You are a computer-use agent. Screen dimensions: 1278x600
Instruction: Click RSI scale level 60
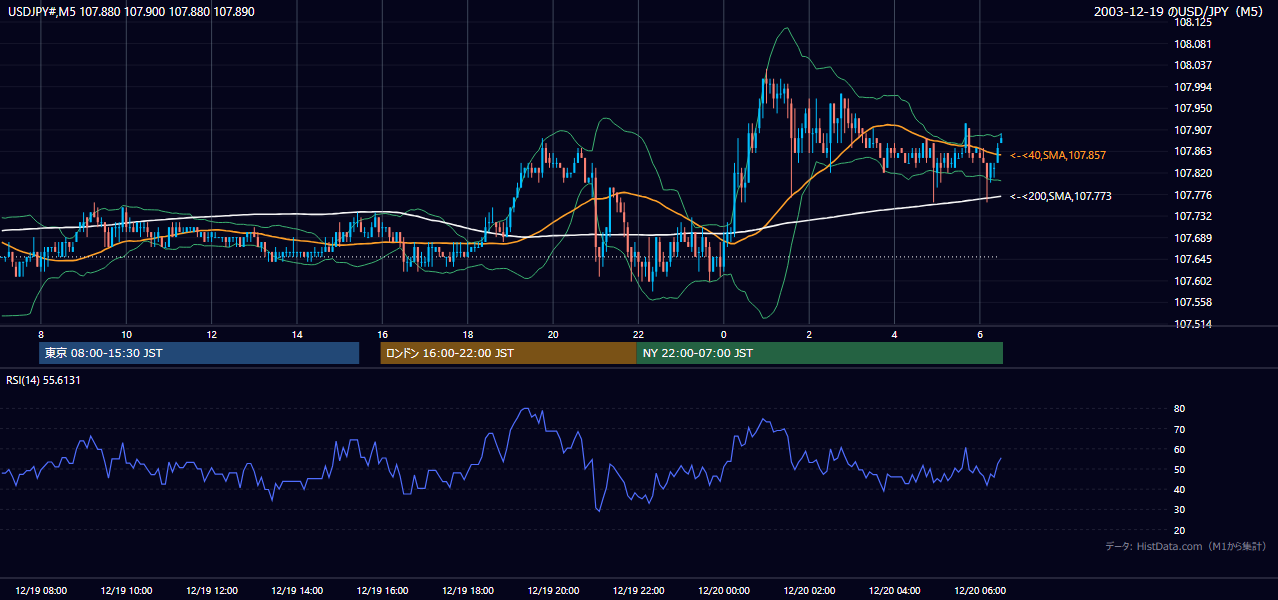coord(1180,449)
